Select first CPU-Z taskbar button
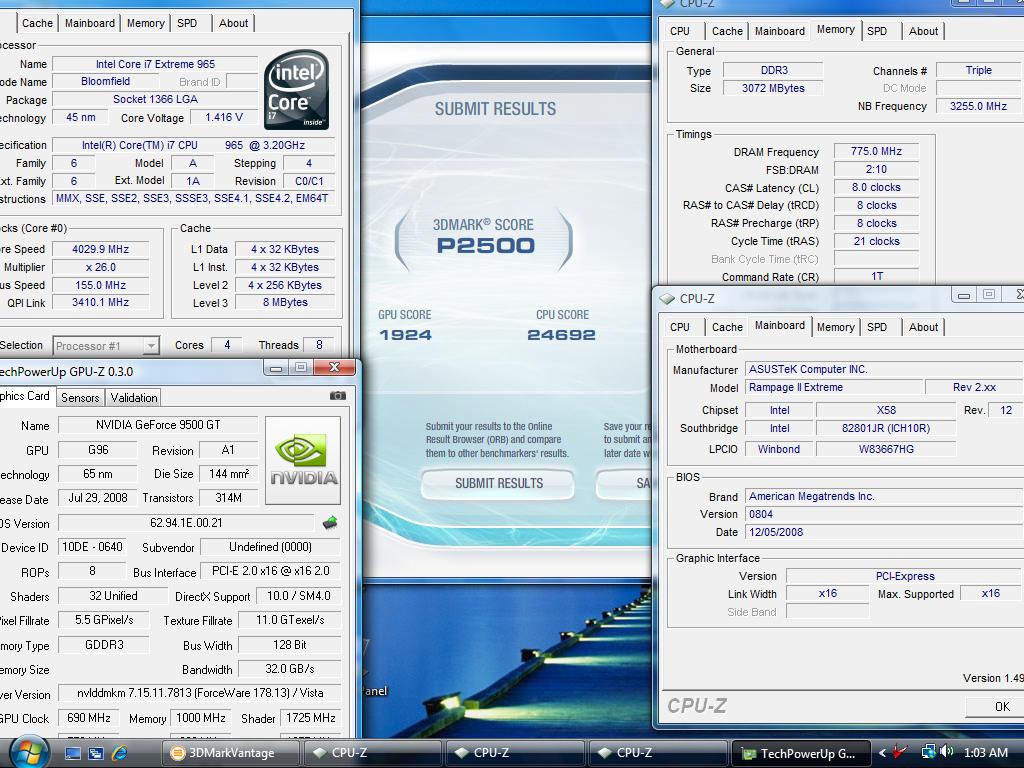 (374, 752)
